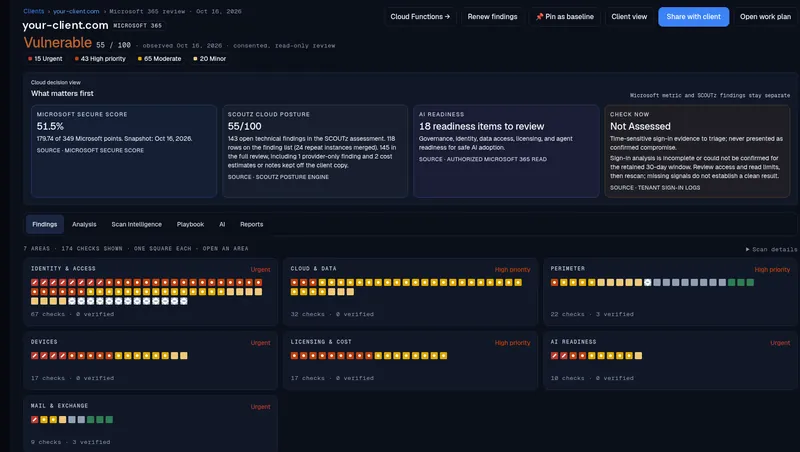Switch to the Analysis tab

84,224
